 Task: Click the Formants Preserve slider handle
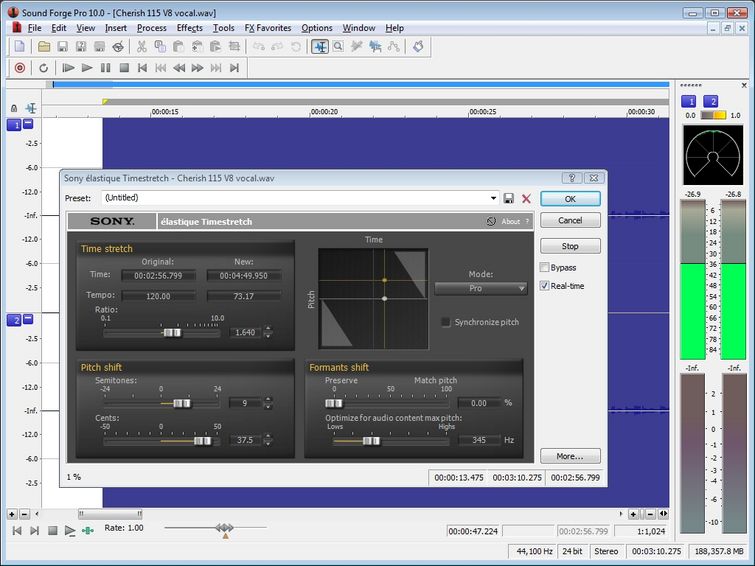(334, 403)
